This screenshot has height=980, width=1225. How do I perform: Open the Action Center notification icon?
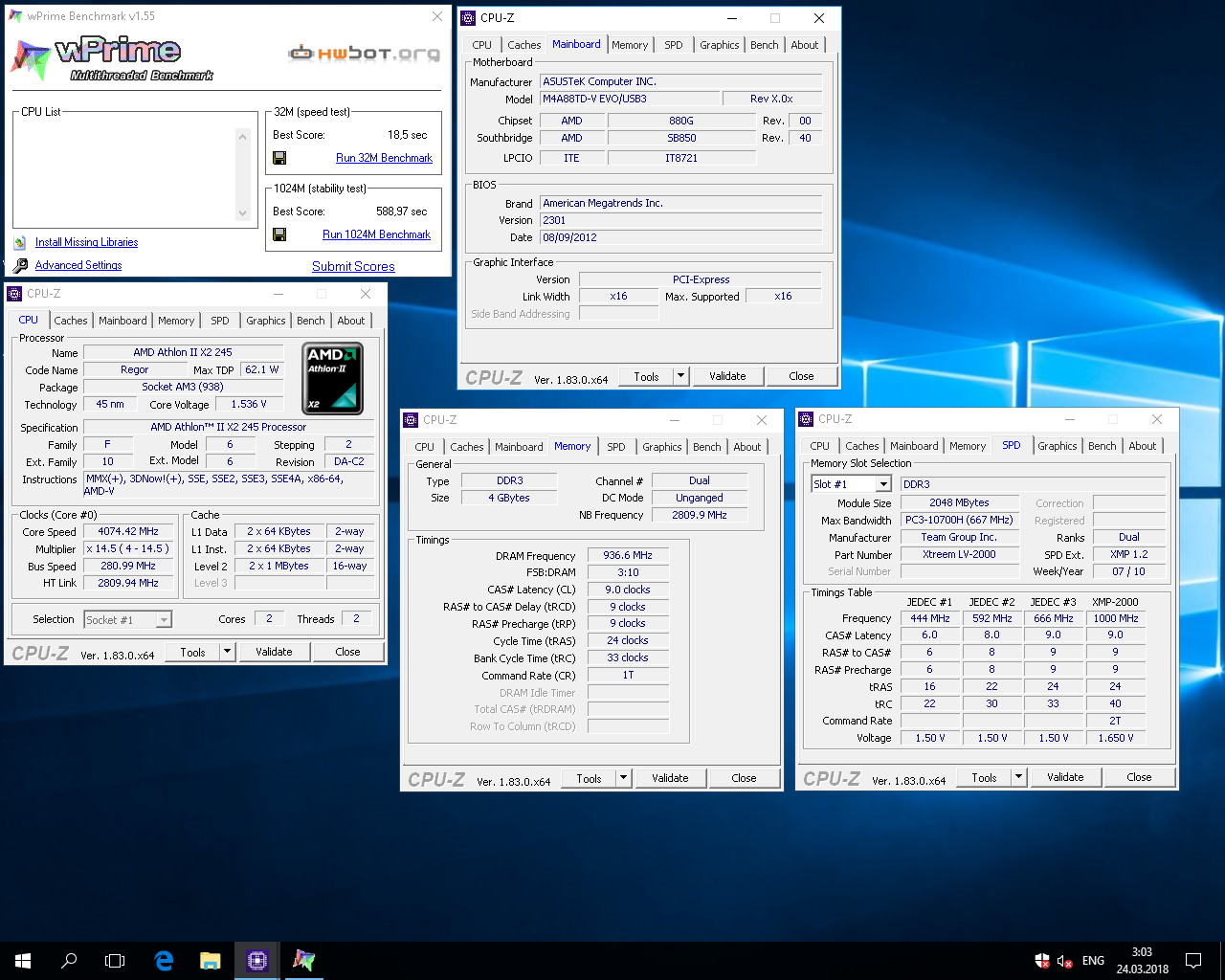[x=1193, y=960]
